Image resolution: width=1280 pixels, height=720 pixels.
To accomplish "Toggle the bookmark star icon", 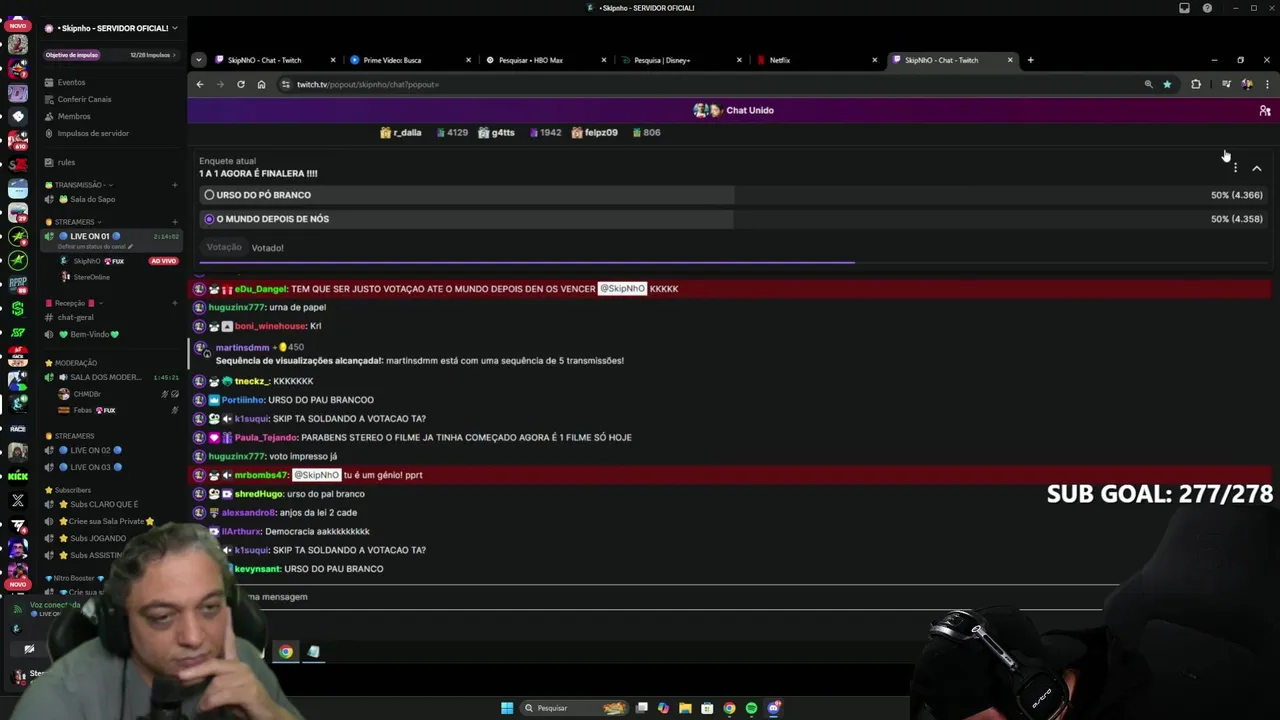I will [x=1167, y=84].
